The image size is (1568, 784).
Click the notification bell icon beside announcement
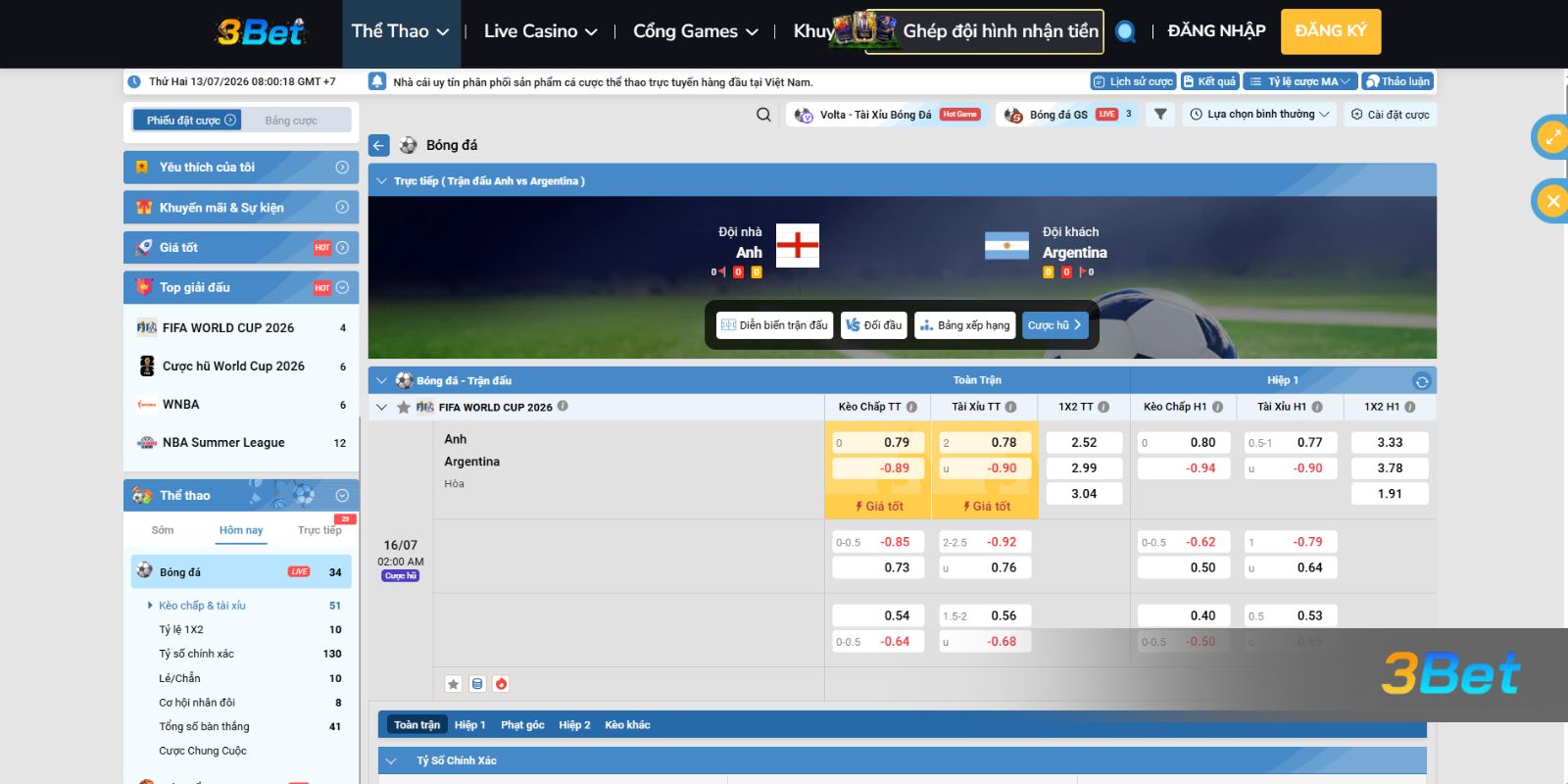click(377, 81)
